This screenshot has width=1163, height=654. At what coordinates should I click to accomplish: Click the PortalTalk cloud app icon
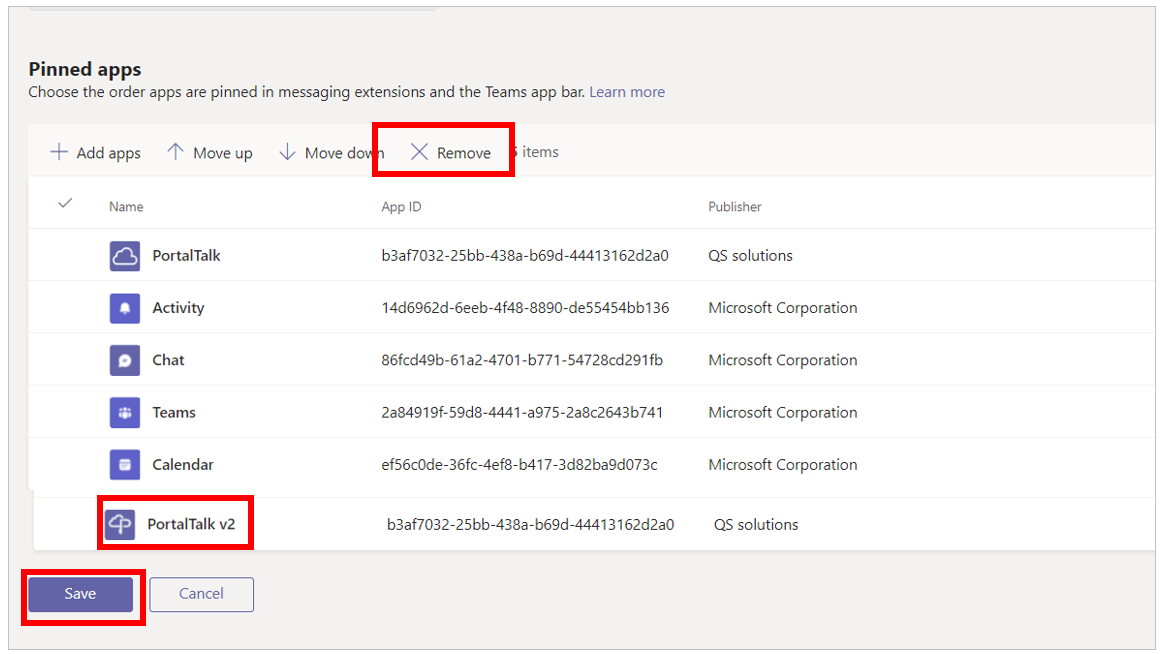pyautogui.click(x=125, y=256)
